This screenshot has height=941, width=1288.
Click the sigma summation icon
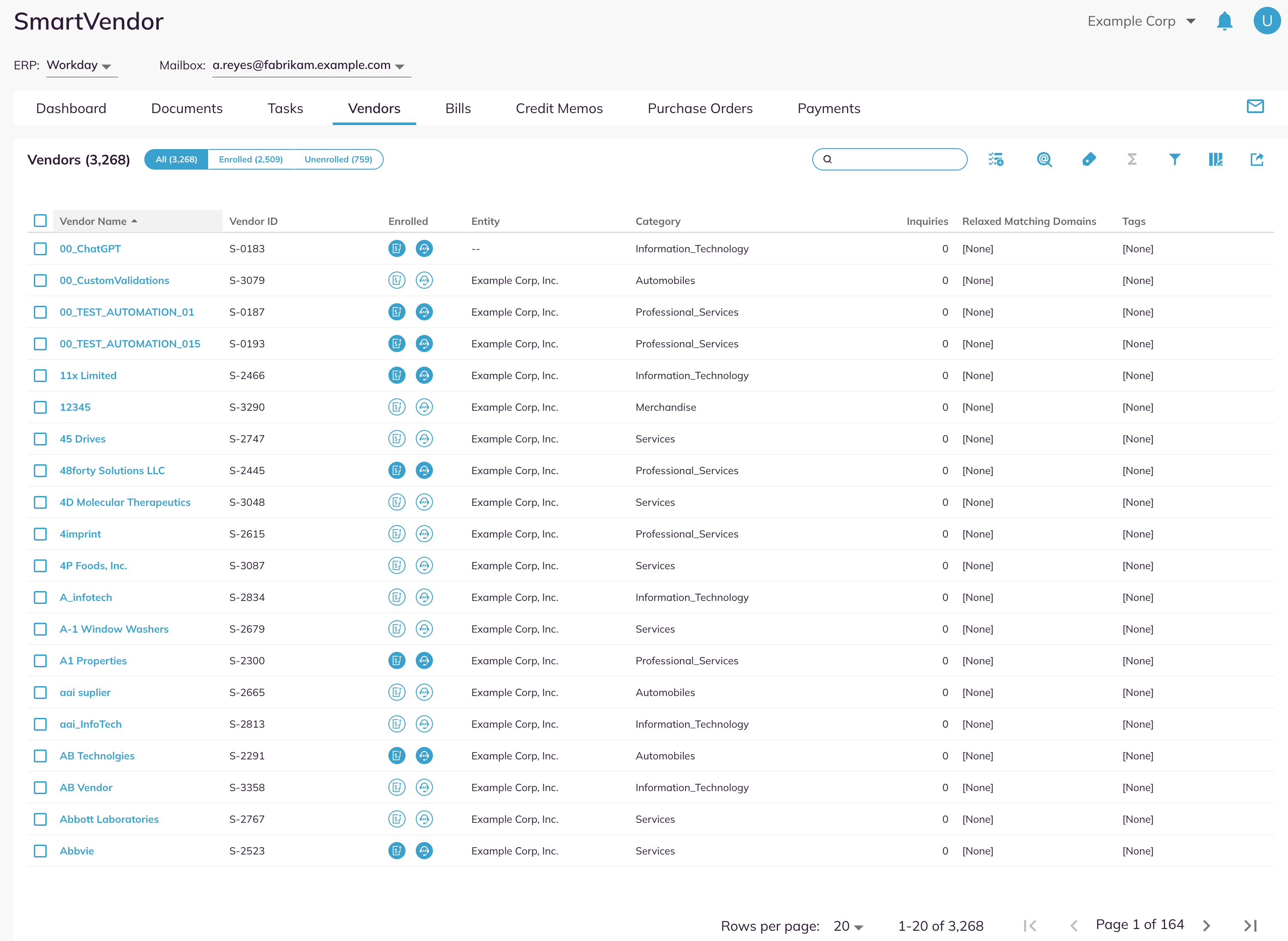1132,159
